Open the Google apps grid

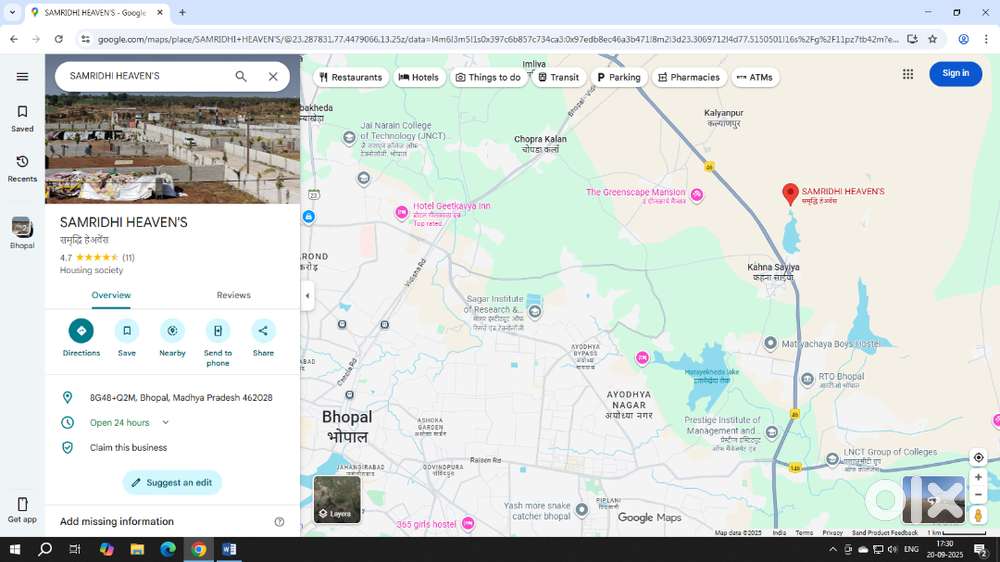tap(907, 74)
